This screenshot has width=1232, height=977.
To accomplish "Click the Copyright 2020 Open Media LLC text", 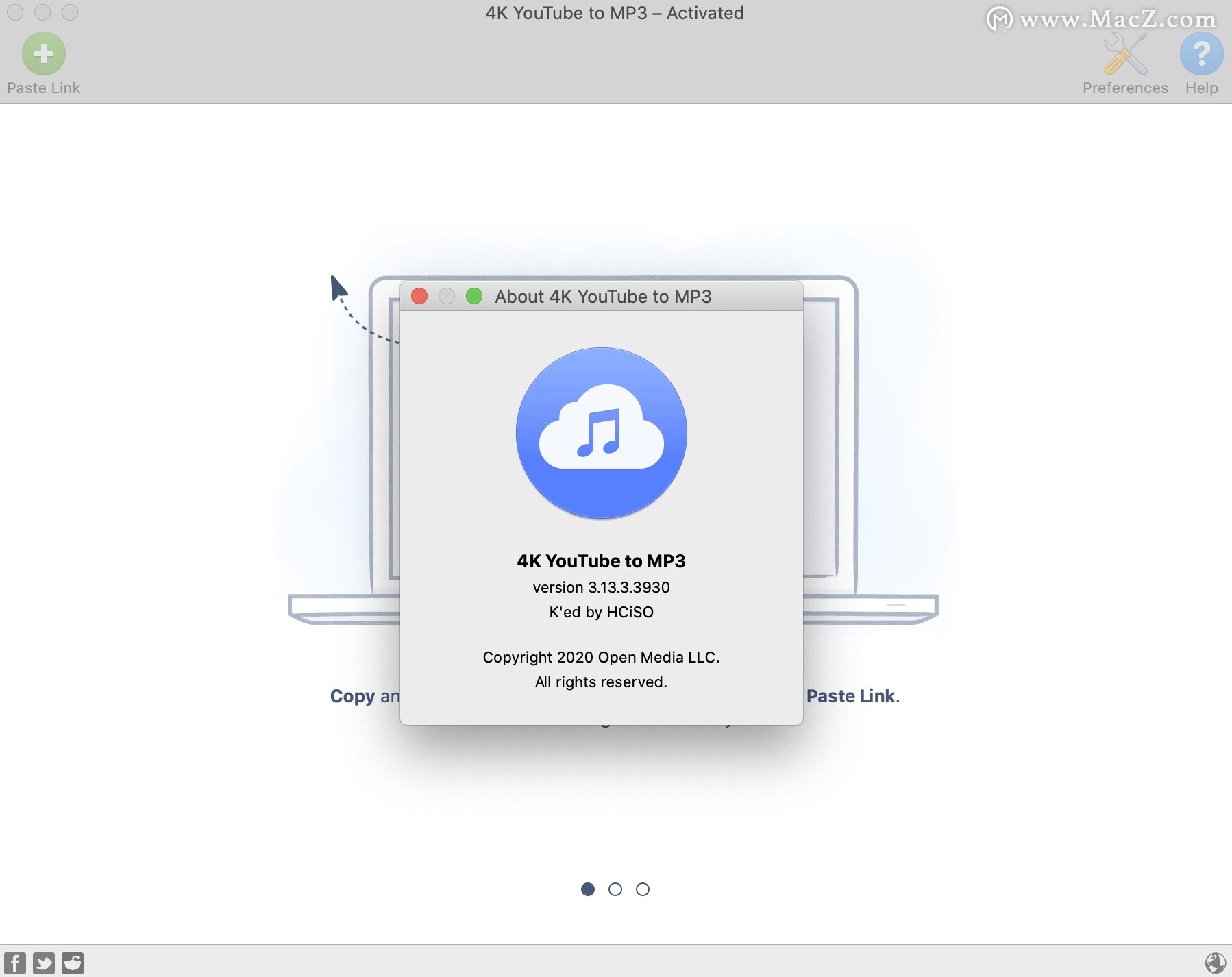I will click(602, 657).
